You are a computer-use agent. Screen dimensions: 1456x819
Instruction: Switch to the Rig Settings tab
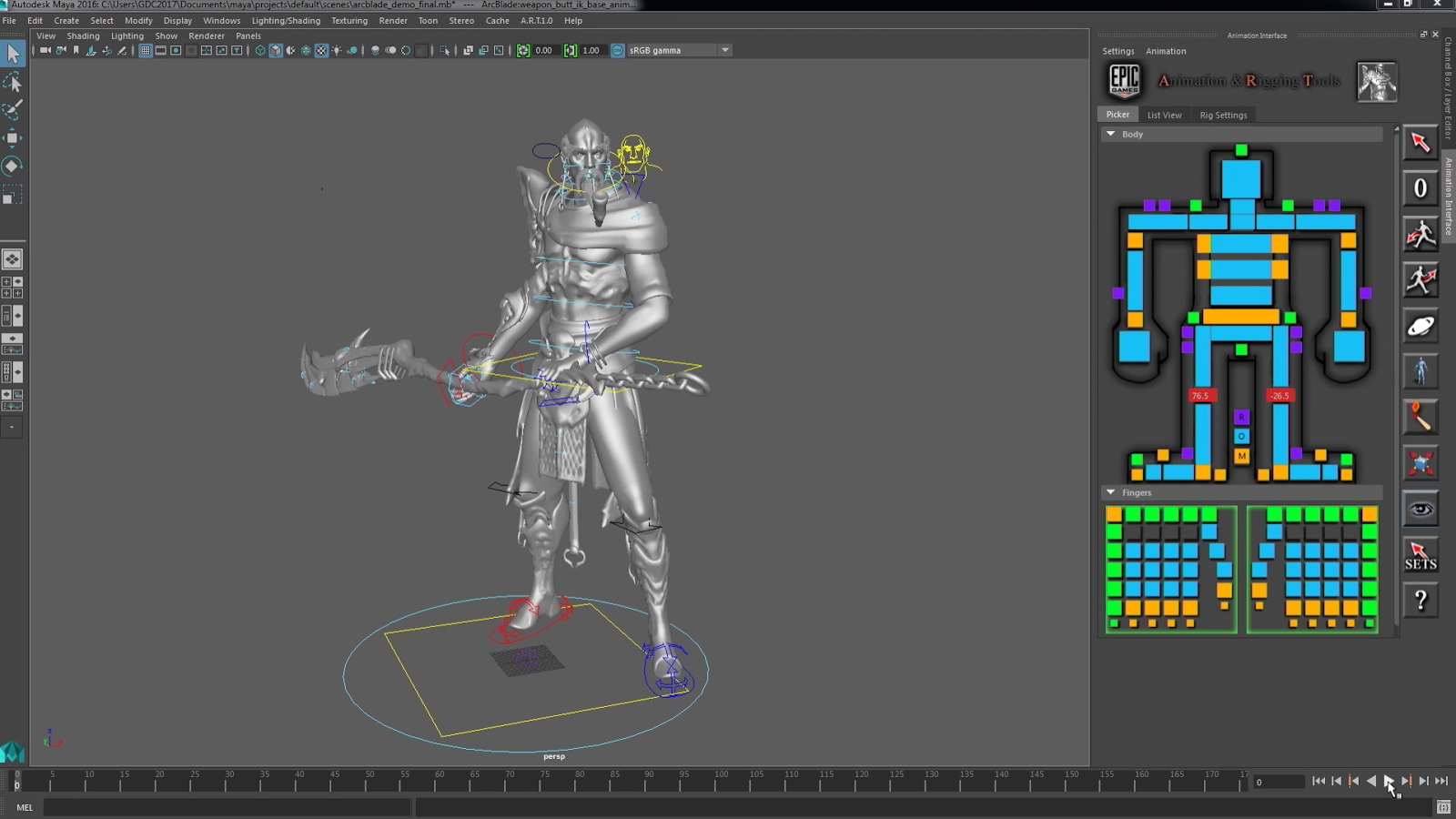click(1222, 115)
